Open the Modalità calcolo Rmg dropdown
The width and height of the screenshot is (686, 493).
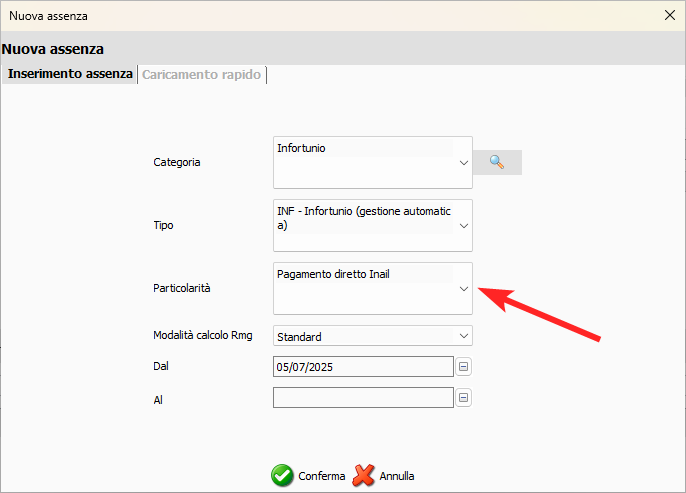point(463,336)
